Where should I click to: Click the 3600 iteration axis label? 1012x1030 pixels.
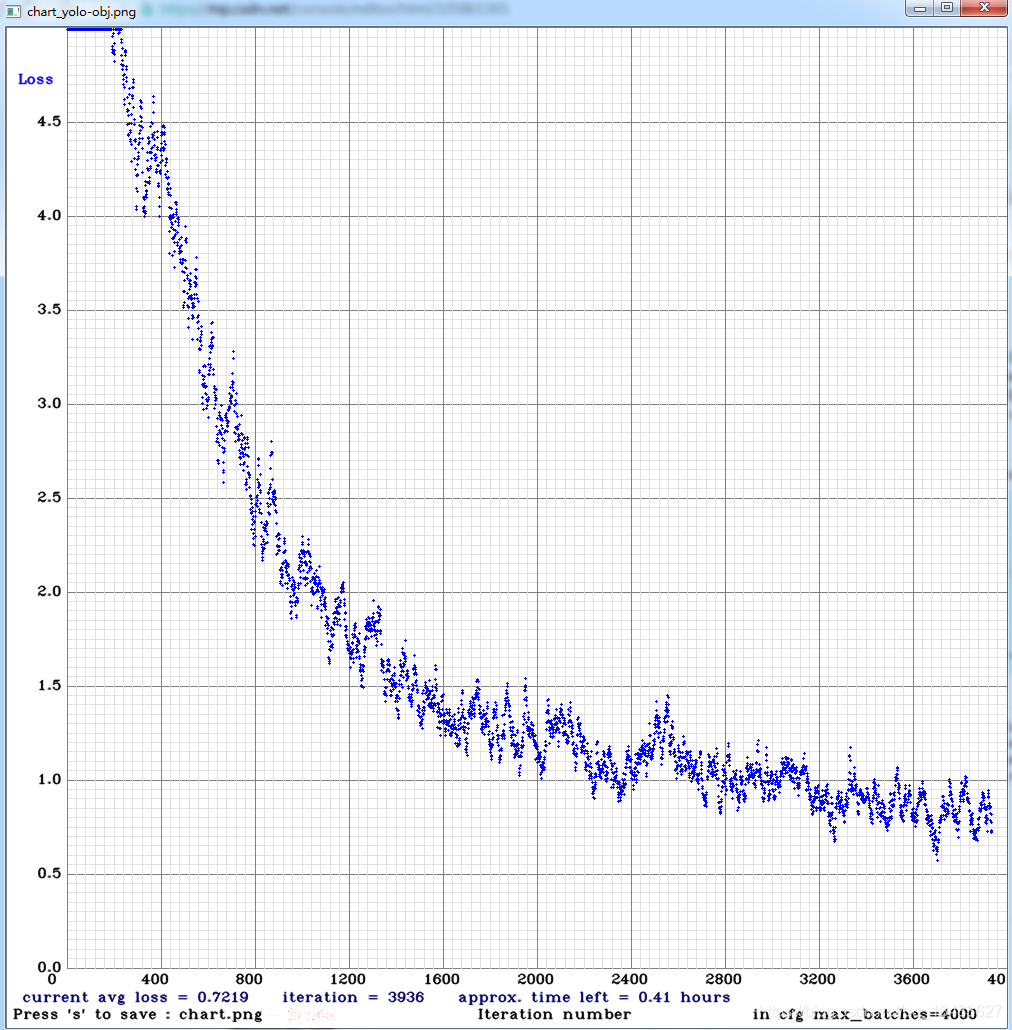pos(911,979)
